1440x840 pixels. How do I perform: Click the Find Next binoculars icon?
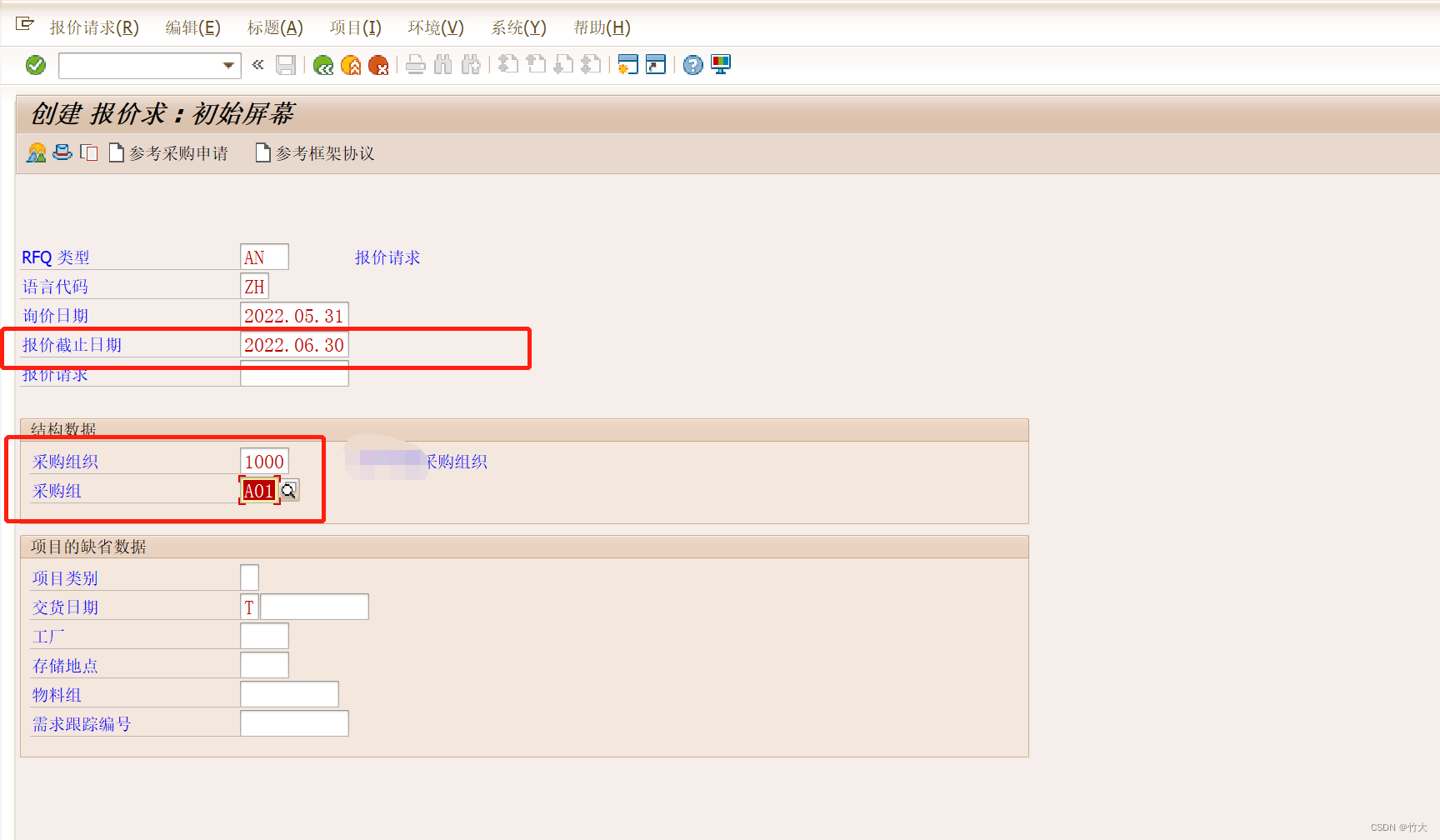pyautogui.click(x=471, y=65)
